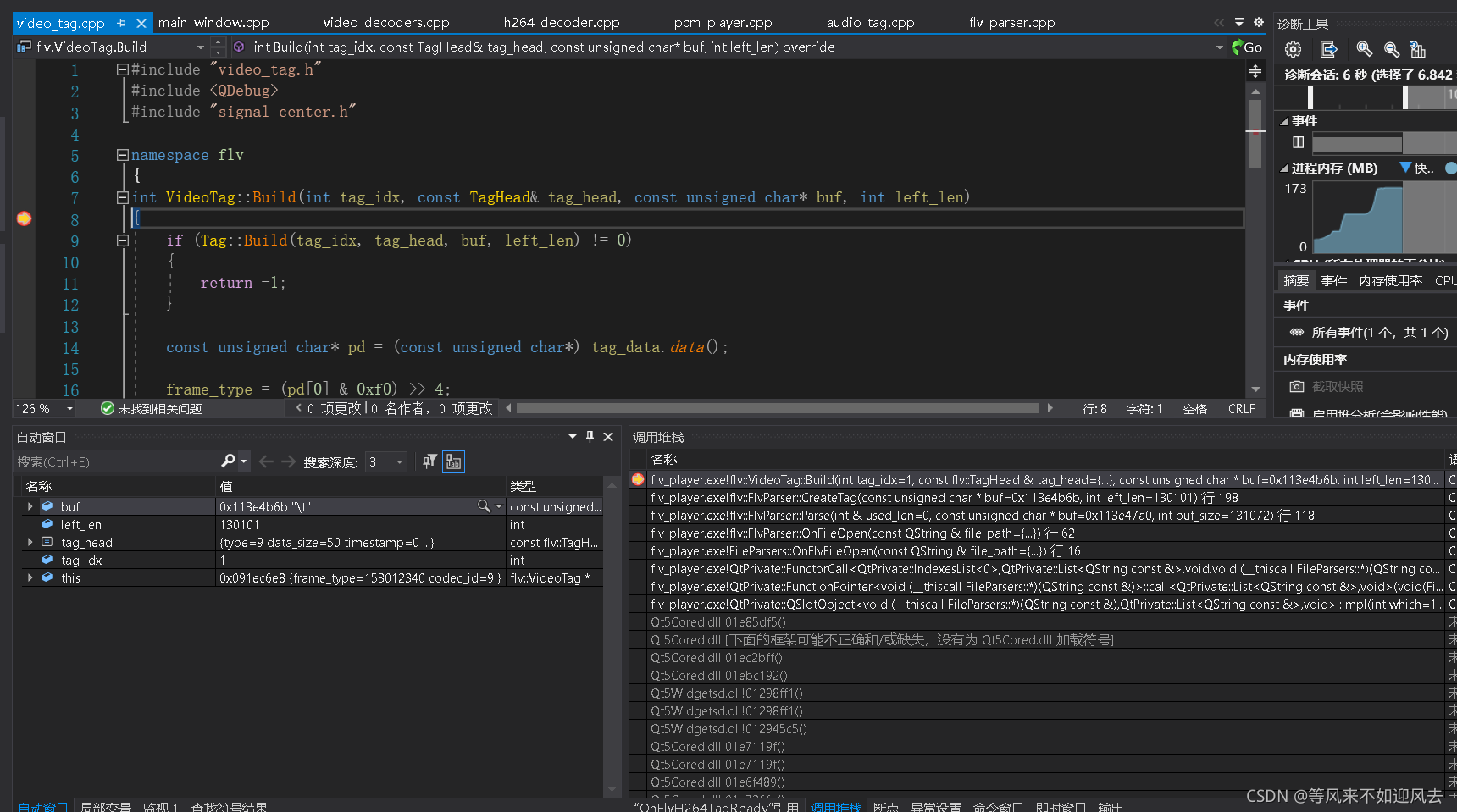Viewport: 1457px width, 812px height.
Task: Open the zoom level 126% dropdown
Action: coord(69,409)
